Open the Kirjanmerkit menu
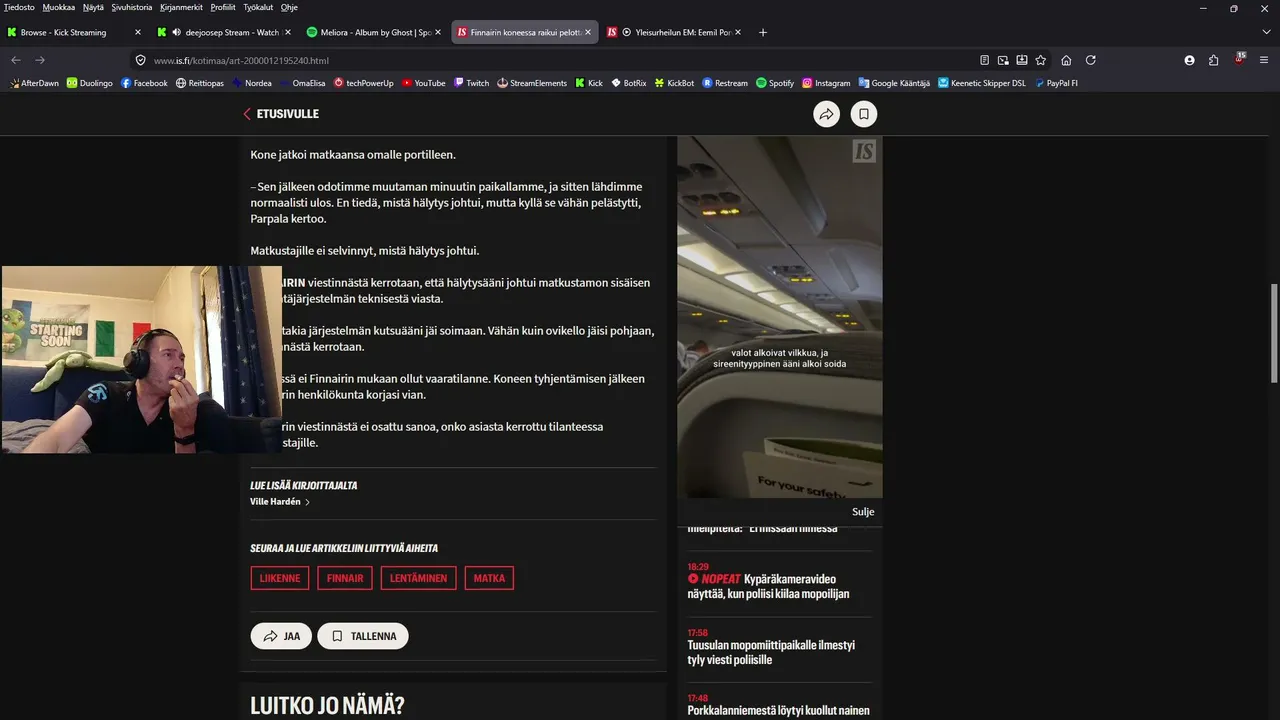 click(x=181, y=7)
